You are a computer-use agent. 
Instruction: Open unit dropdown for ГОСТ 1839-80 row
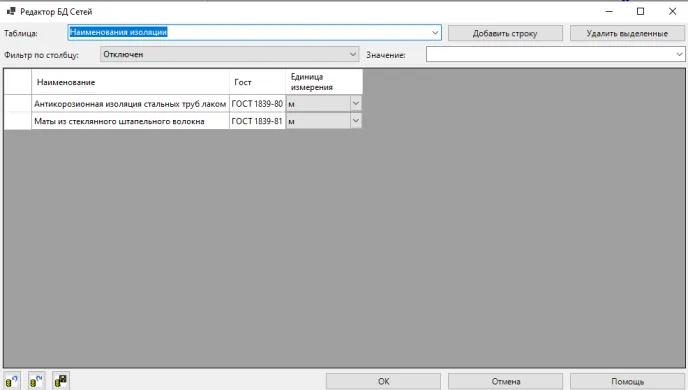tap(356, 104)
